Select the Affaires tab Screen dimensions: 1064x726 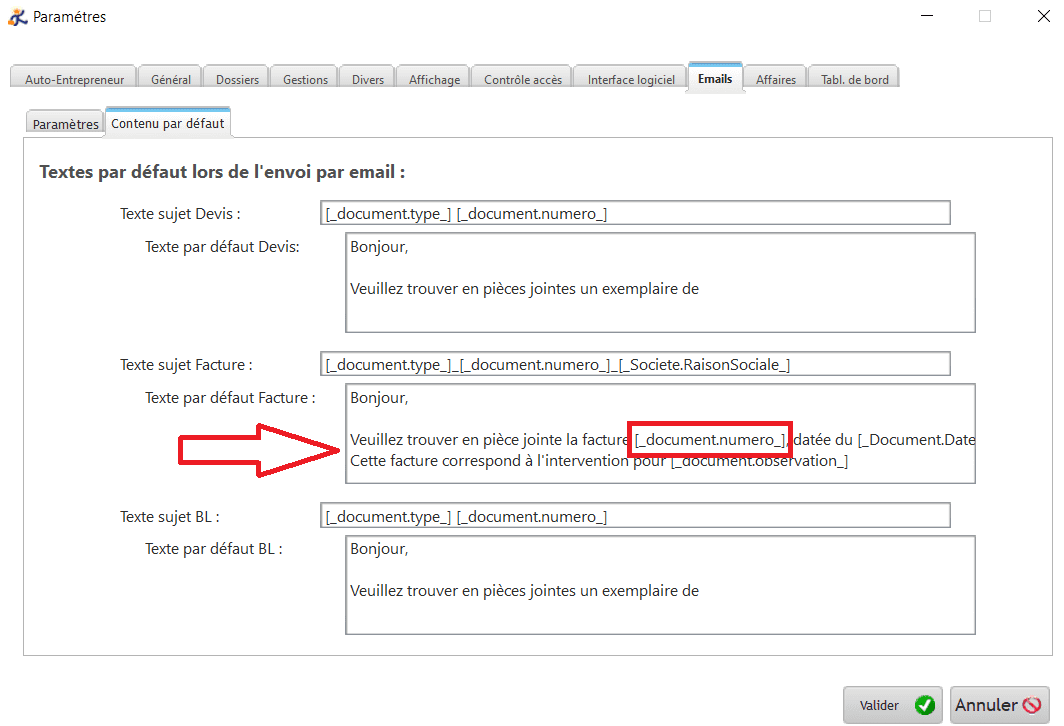[x=775, y=79]
